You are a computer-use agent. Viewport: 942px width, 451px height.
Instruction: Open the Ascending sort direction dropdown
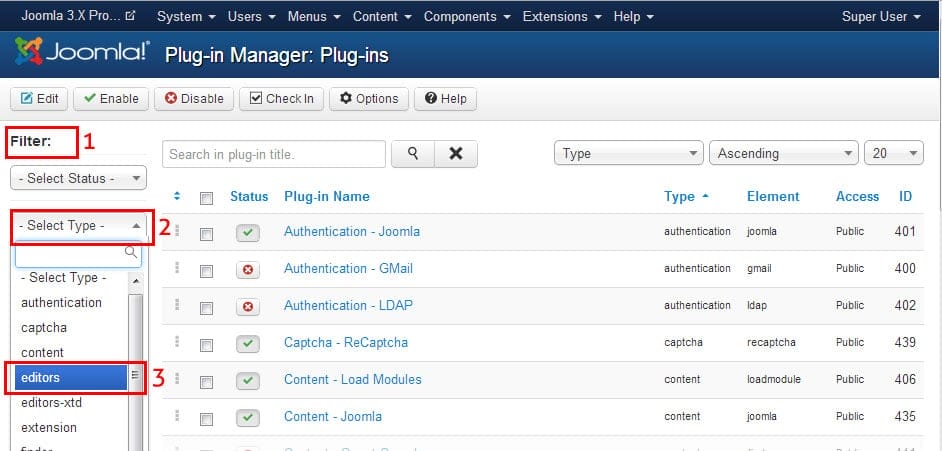click(x=782, y=154)
